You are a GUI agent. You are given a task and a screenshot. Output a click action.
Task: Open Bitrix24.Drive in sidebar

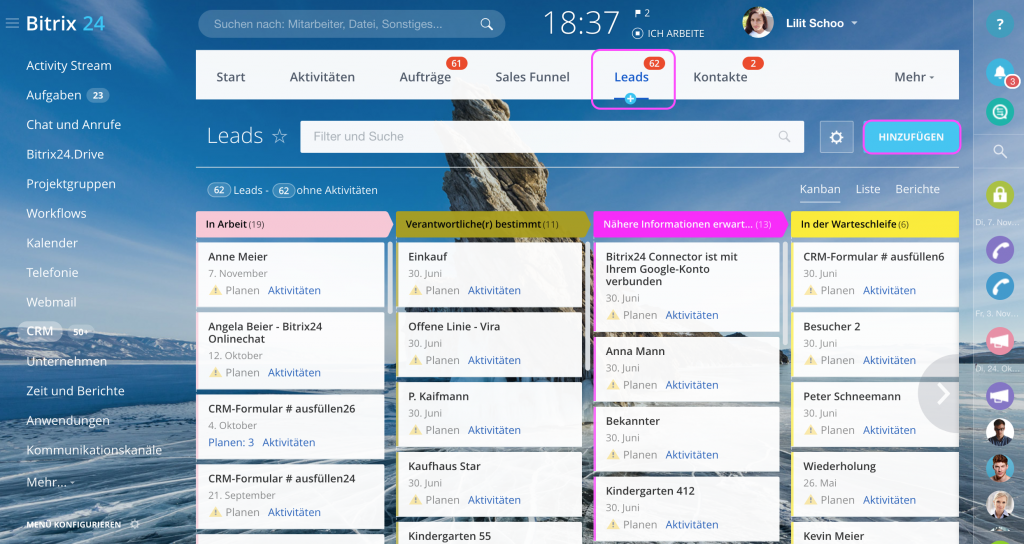point(65,154)
